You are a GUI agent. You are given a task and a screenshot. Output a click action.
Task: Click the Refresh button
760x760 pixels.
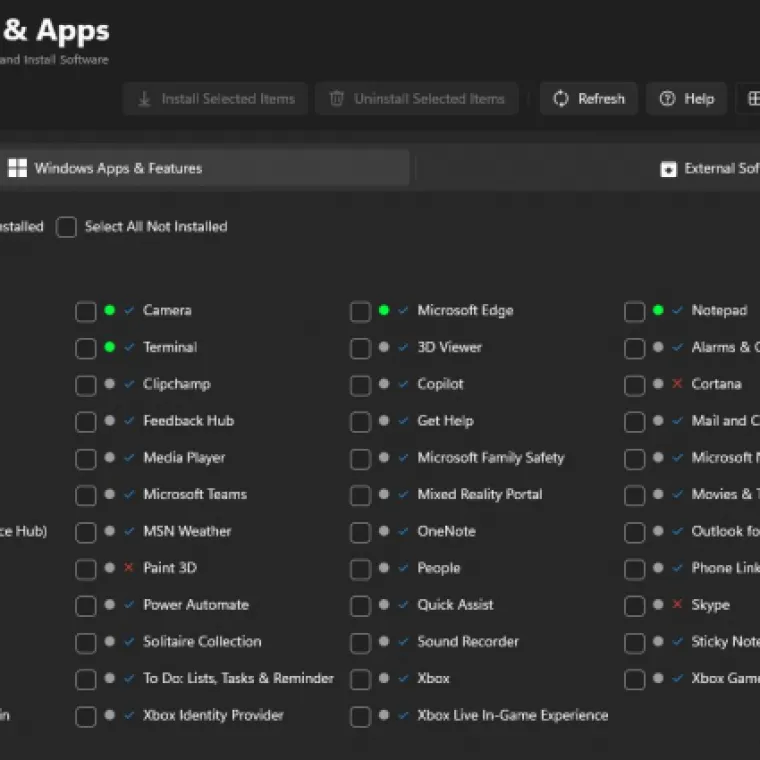(x=588, y=99)
